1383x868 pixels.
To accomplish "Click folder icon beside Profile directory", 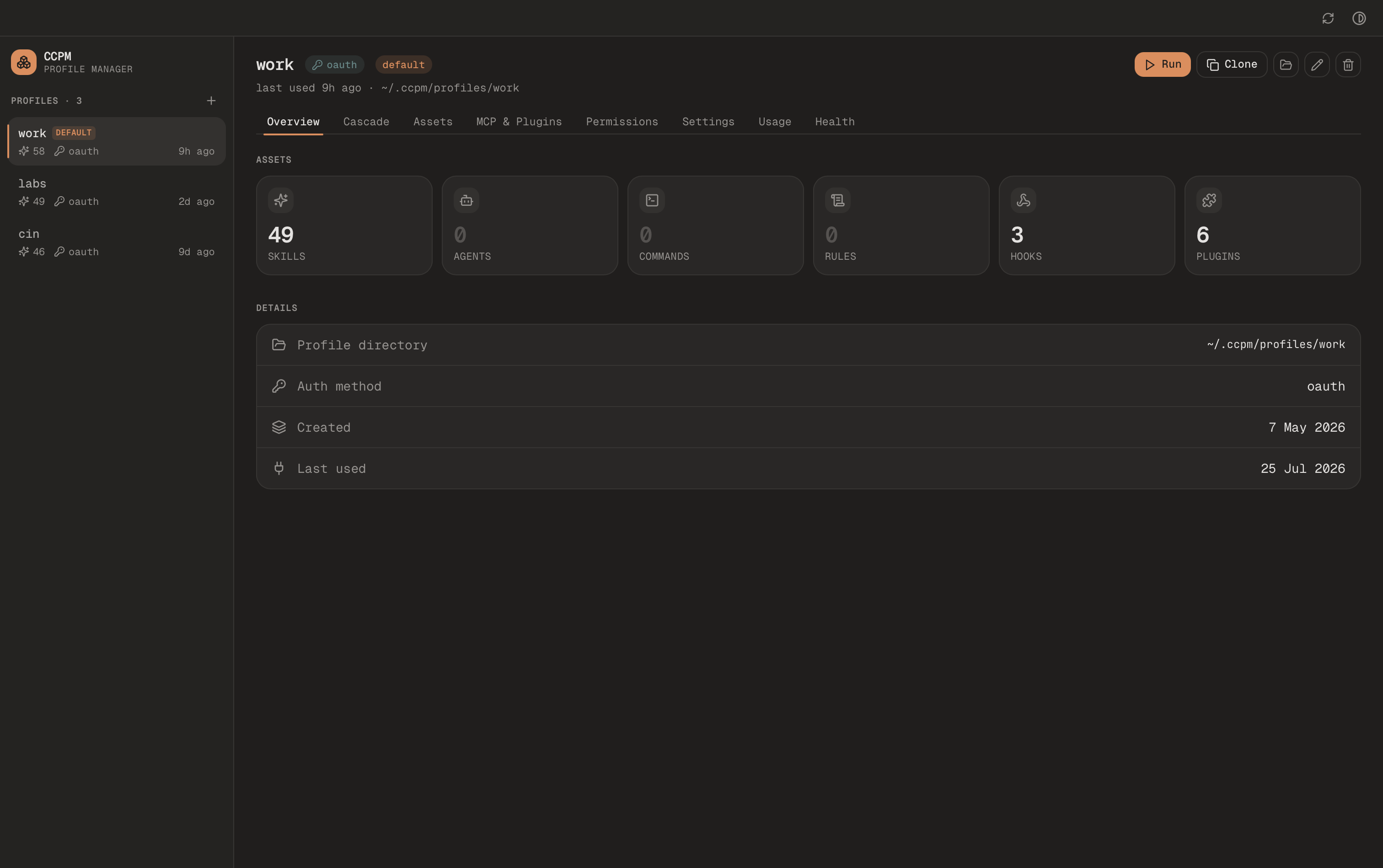I will pos(279,344).
